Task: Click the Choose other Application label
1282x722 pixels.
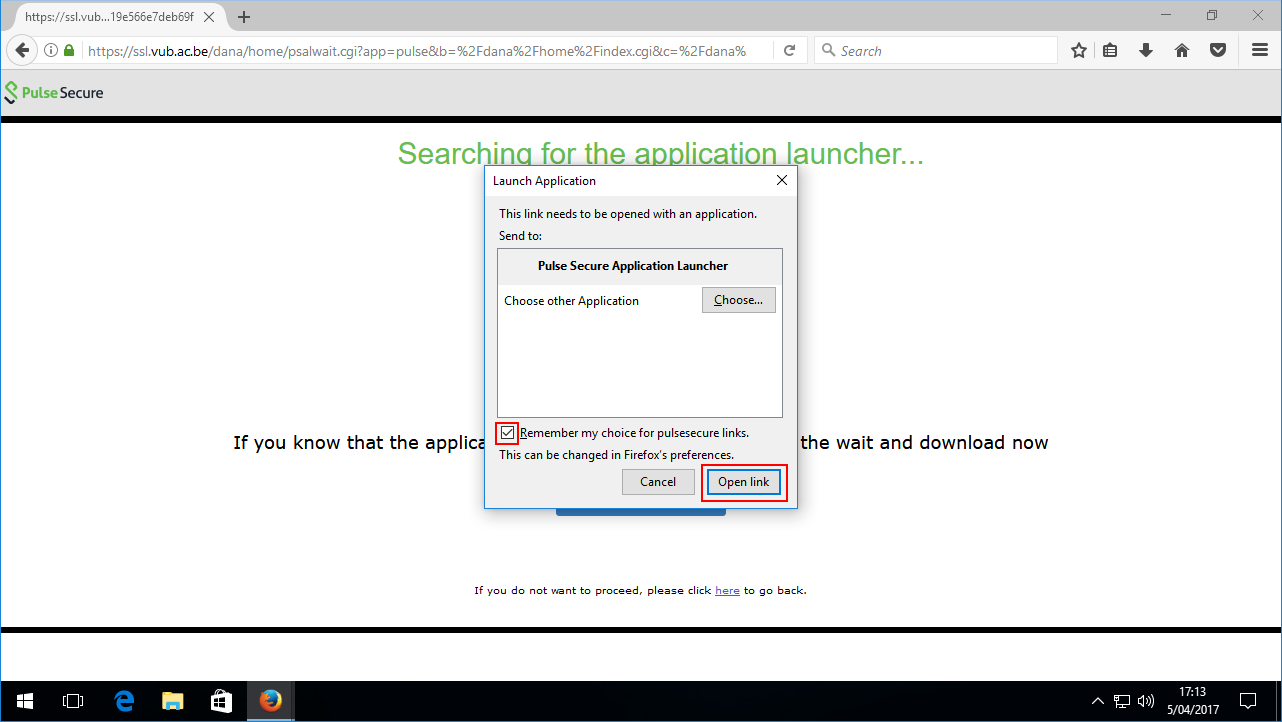Action: coord(571,301)
